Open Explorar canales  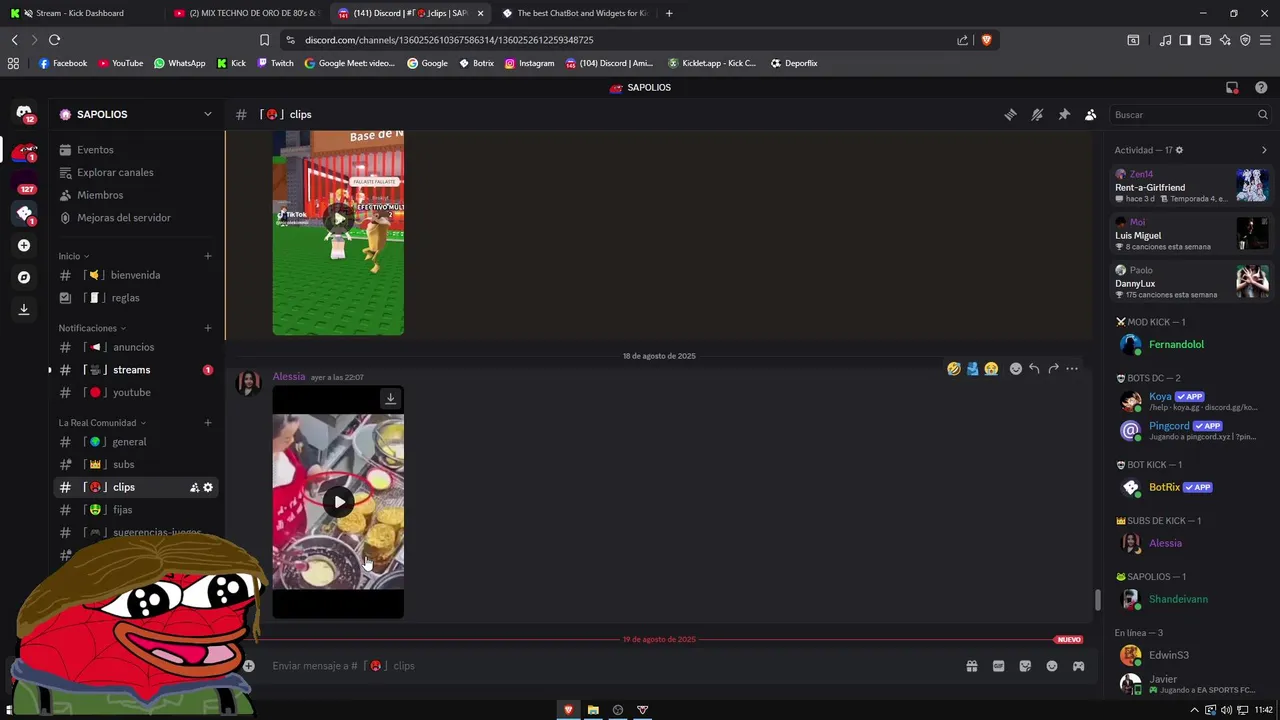(135, 172)
